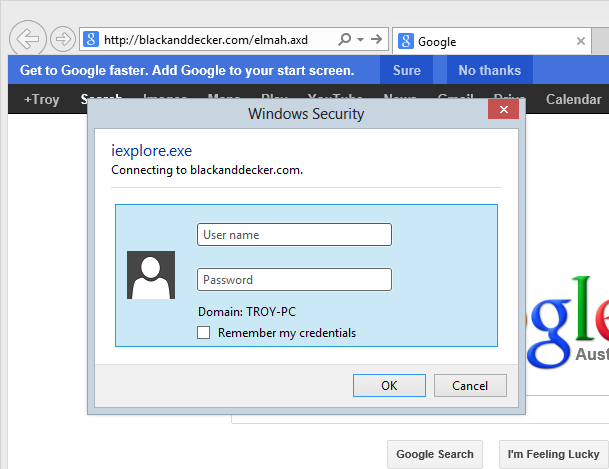Click the browser Forward arrow button
The width and height of the screenshot is (609, 469).
[x=63, y=39]
